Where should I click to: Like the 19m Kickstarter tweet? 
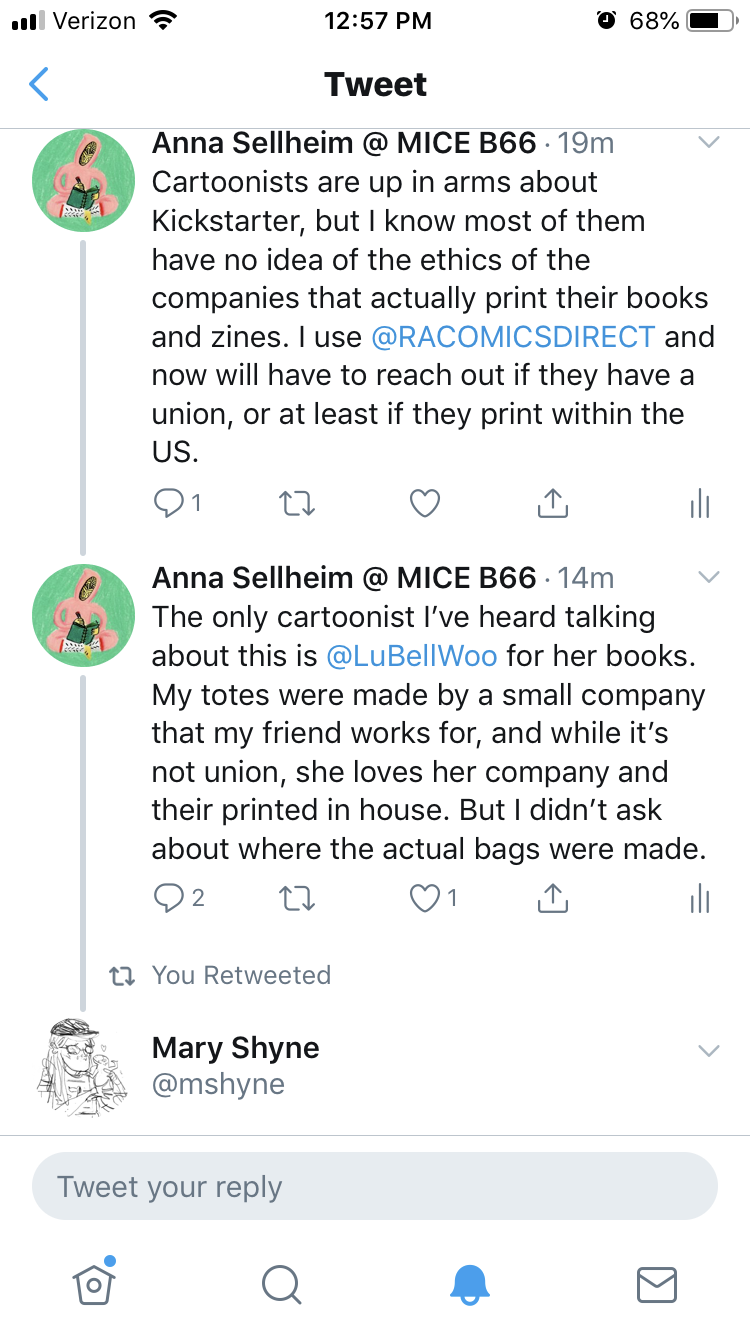pyautogui.click(x=425, y=503)
